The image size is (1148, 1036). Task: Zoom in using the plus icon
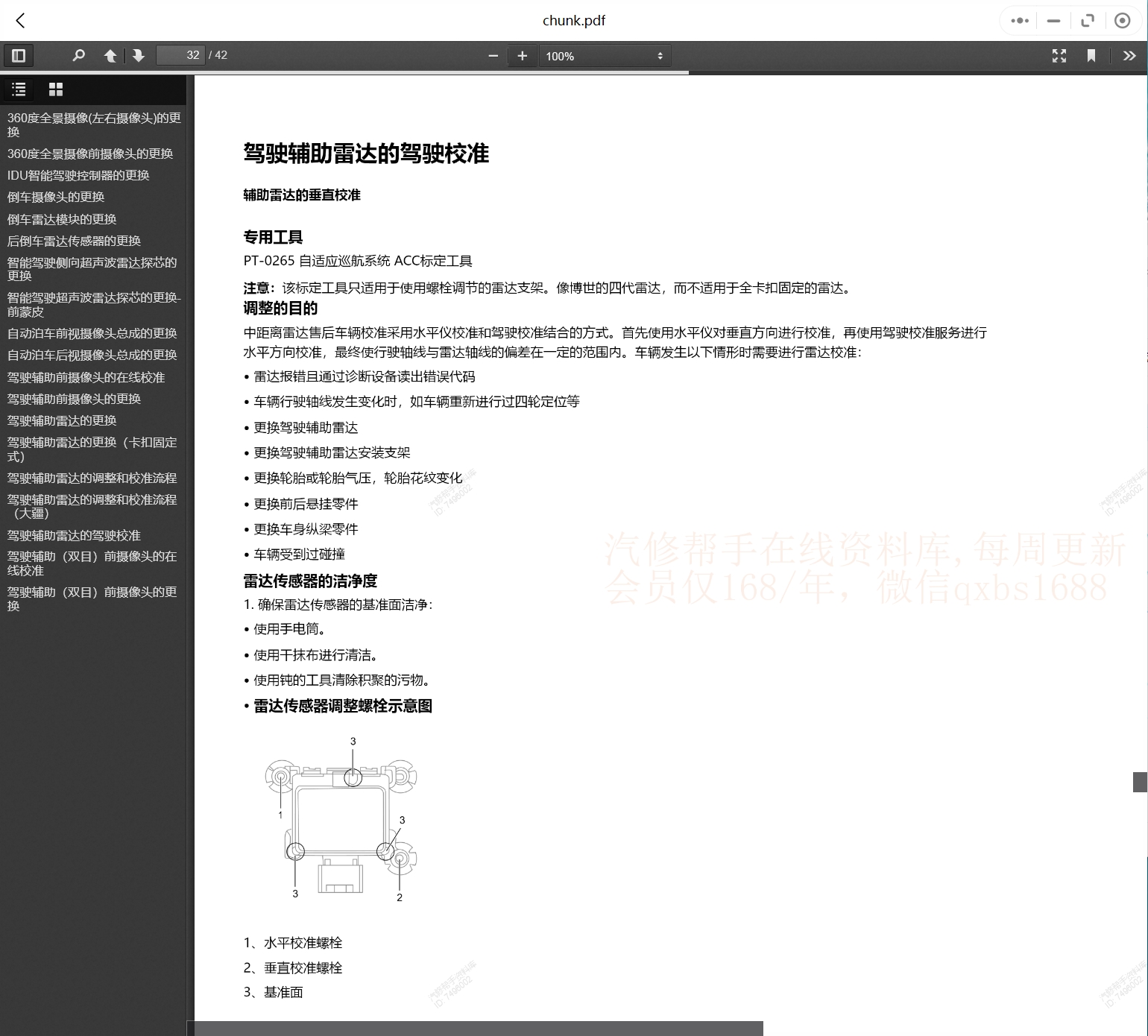point(522,55)
